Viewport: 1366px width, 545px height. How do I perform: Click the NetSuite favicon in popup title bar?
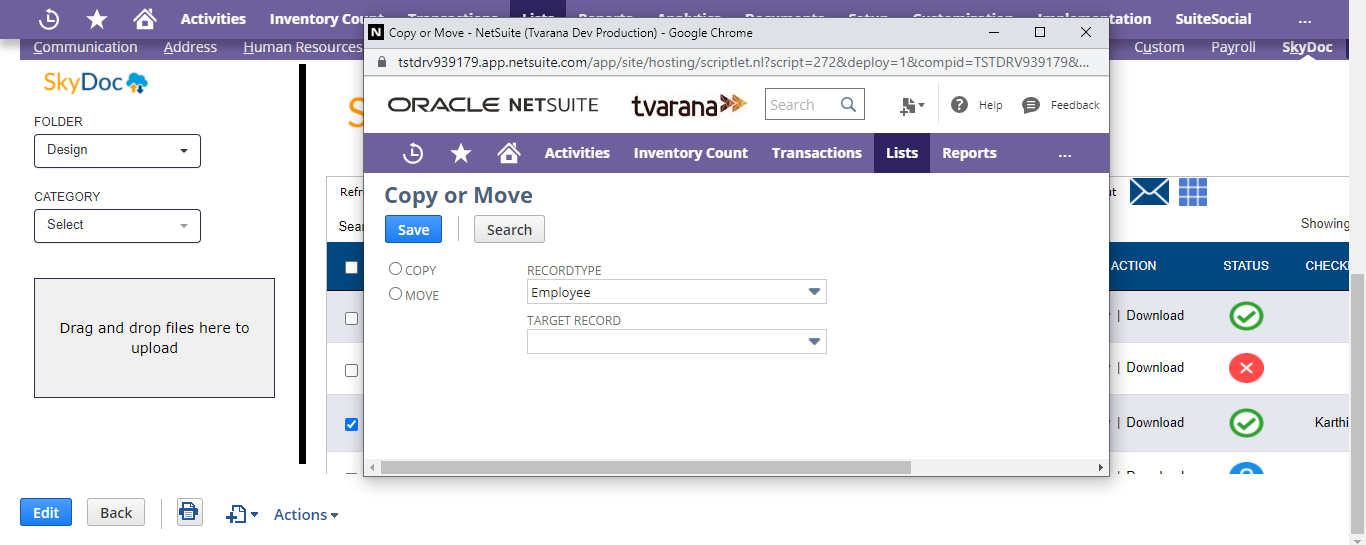[376, 33]
